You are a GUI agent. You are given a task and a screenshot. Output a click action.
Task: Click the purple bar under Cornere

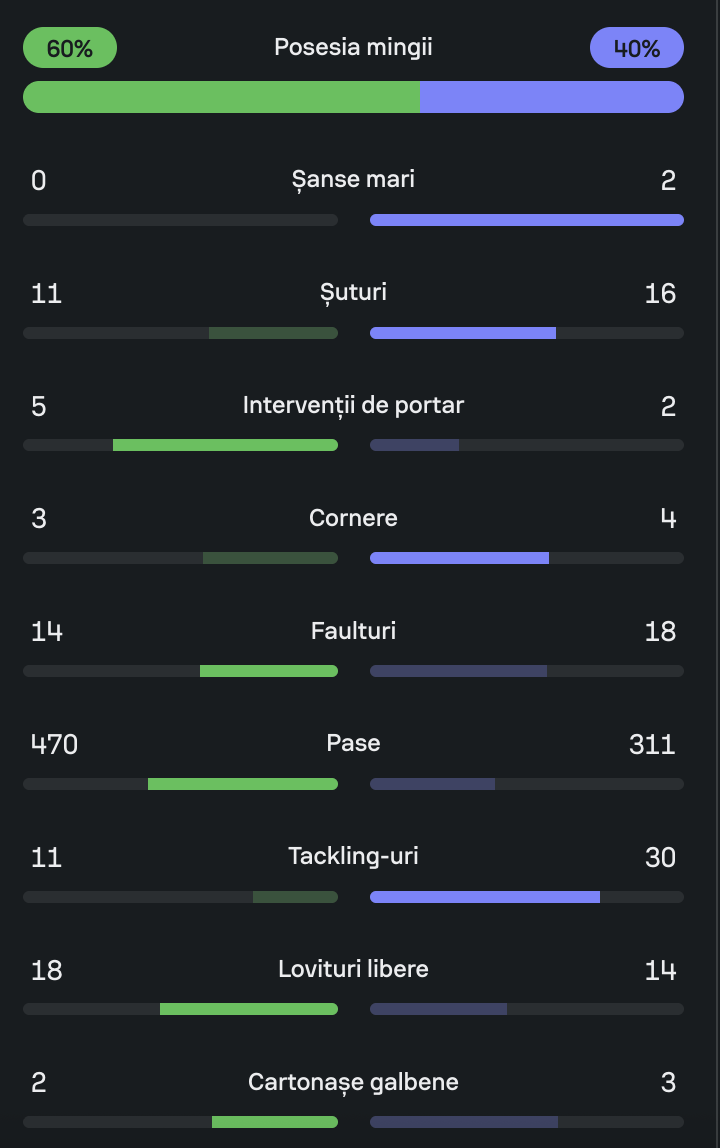pyautogui.click(x=459, y=558)
